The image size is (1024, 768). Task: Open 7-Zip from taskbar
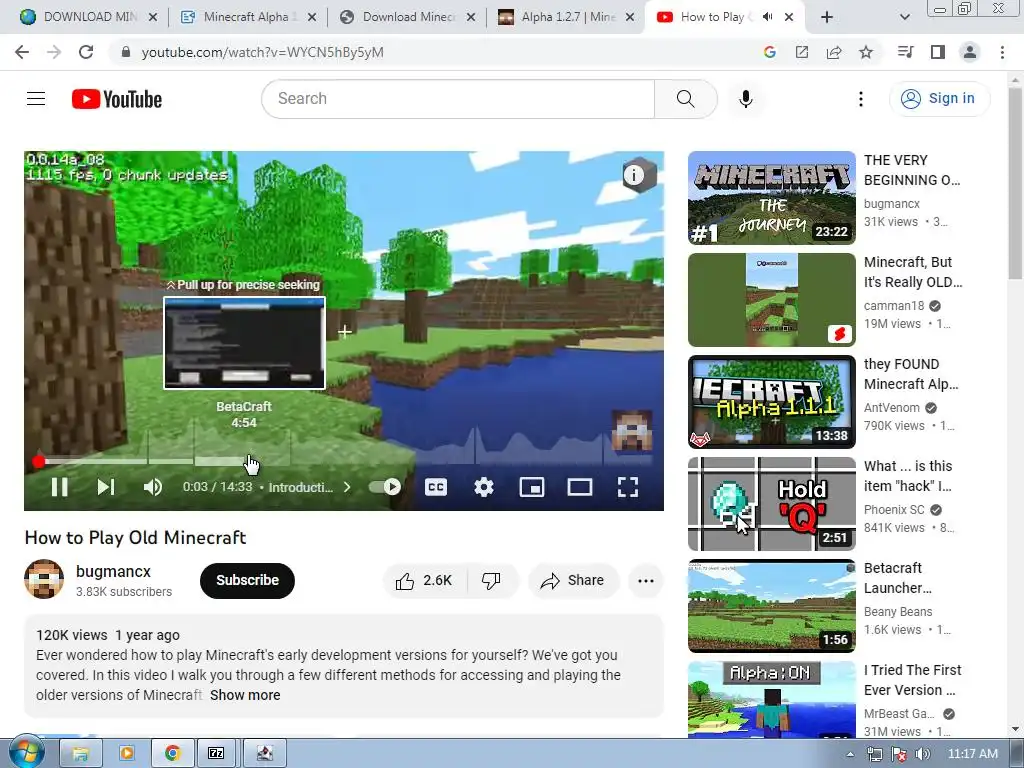(216, 754)
